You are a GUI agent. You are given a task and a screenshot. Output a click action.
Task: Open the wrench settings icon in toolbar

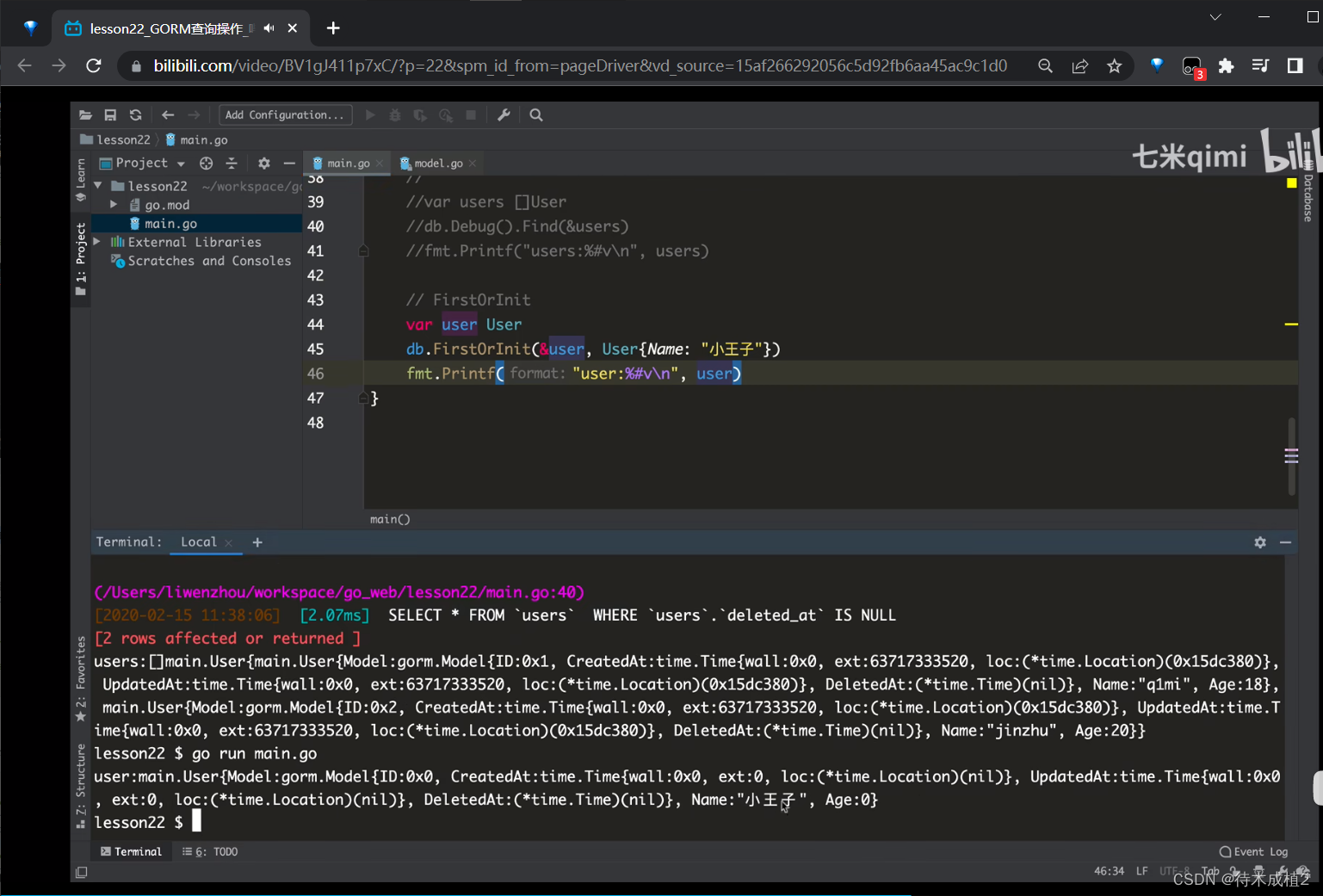504,115
